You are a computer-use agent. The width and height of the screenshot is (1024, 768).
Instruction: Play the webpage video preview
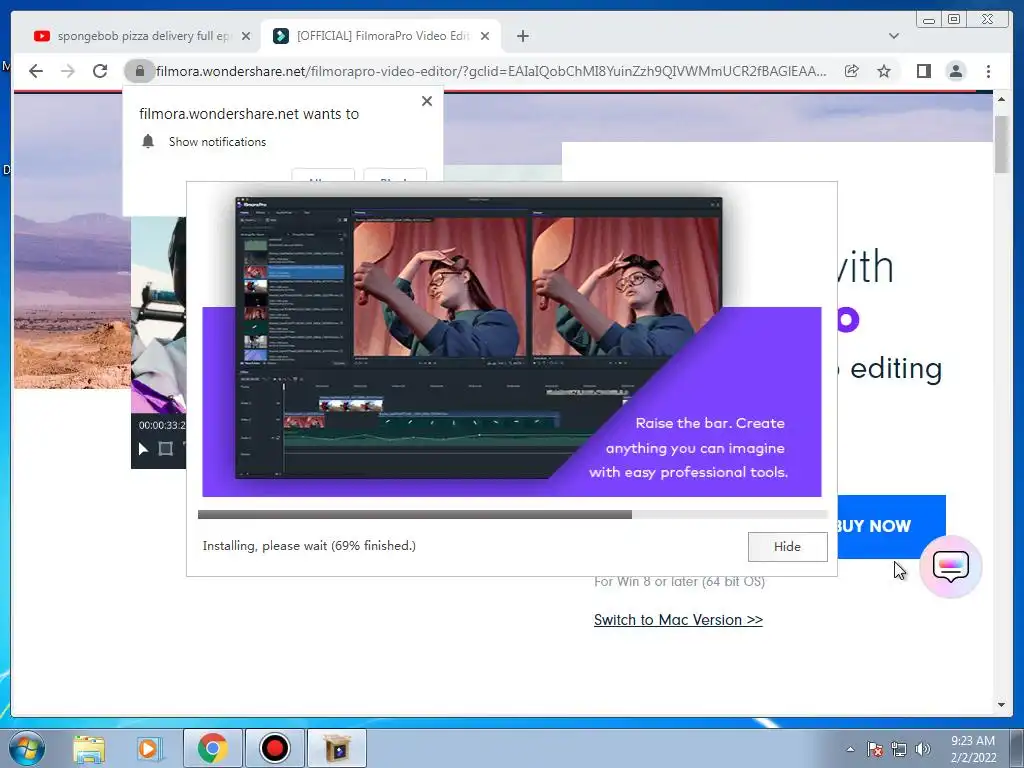[143, 449]
